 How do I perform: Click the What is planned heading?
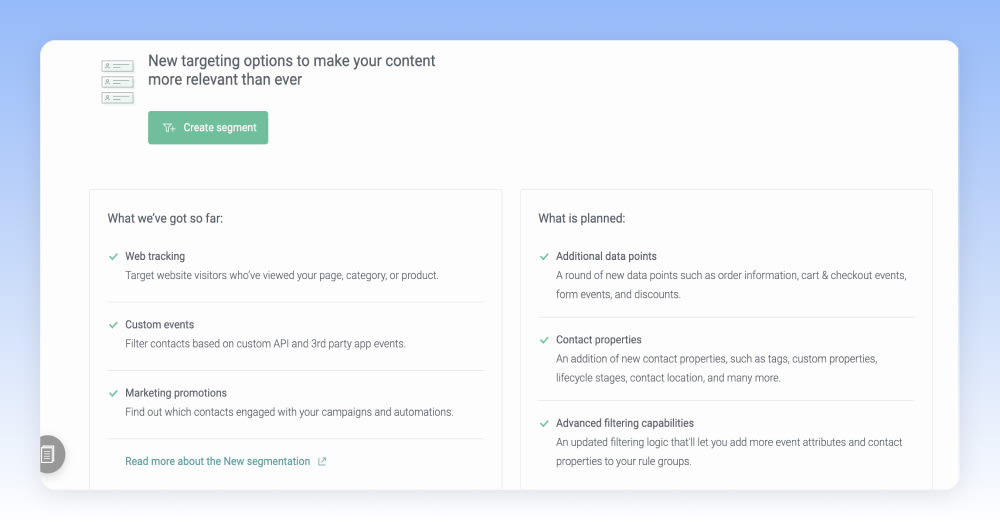(581, 218)
